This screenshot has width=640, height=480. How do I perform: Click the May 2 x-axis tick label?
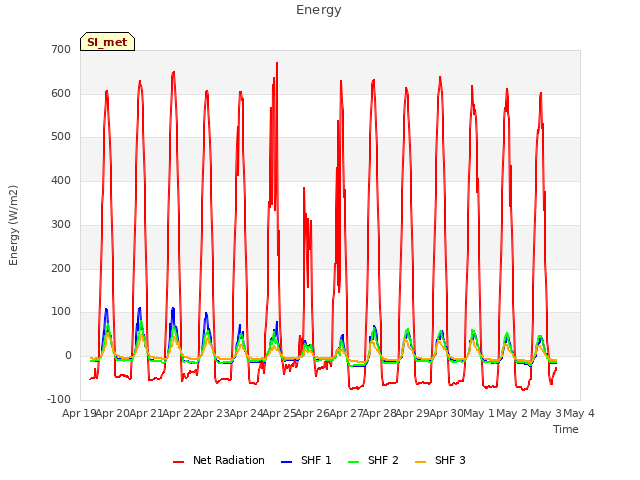coord(512,413)
